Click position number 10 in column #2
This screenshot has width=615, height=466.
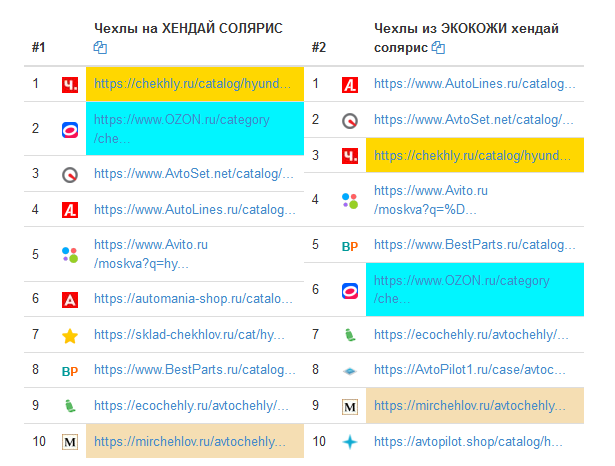[319, 442]
